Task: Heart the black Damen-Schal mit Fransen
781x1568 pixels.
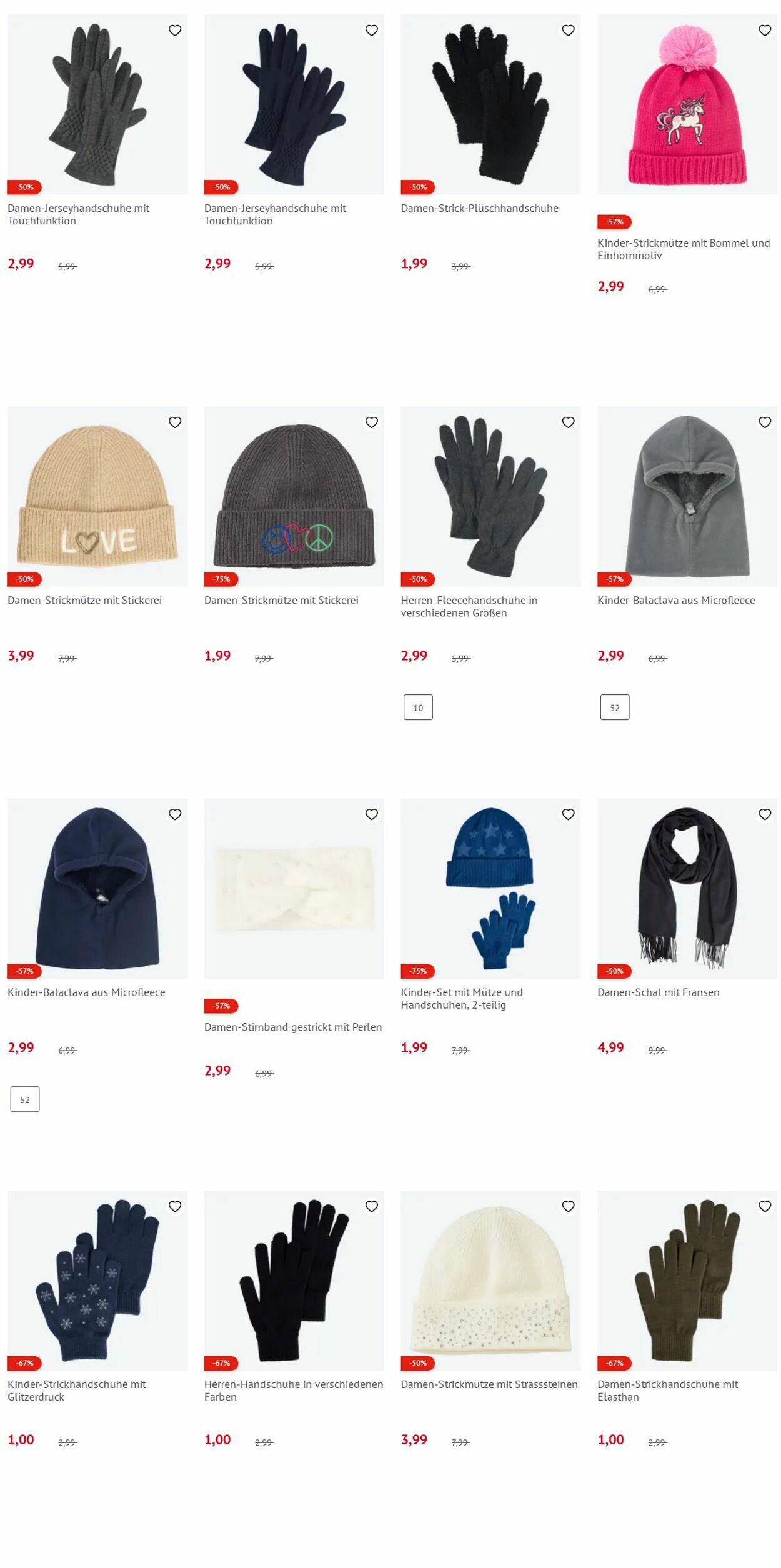Action: click(765, 814)
